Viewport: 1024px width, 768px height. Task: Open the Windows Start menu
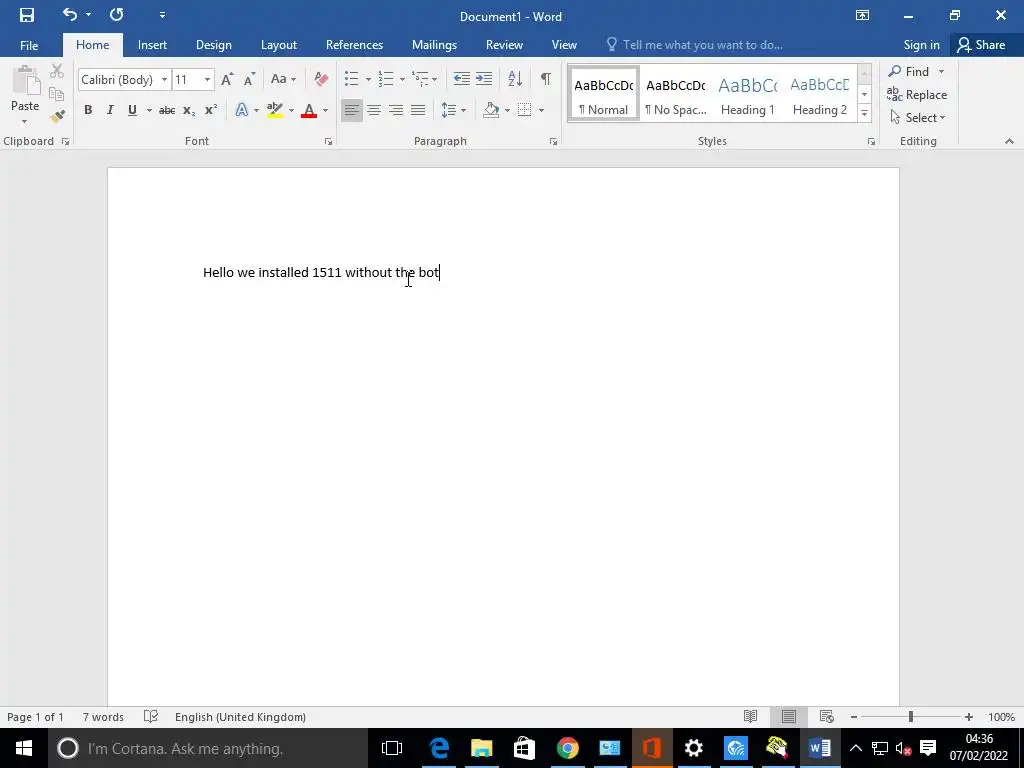coord(24,748)
